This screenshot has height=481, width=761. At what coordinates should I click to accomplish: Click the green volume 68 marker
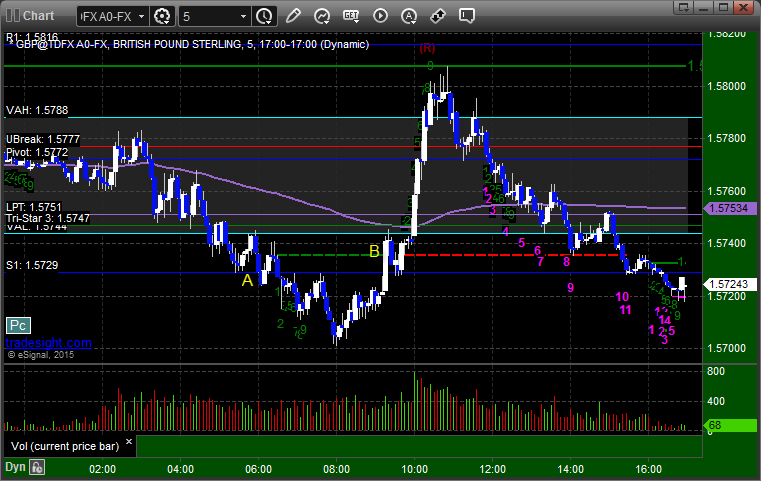(730, 425)
